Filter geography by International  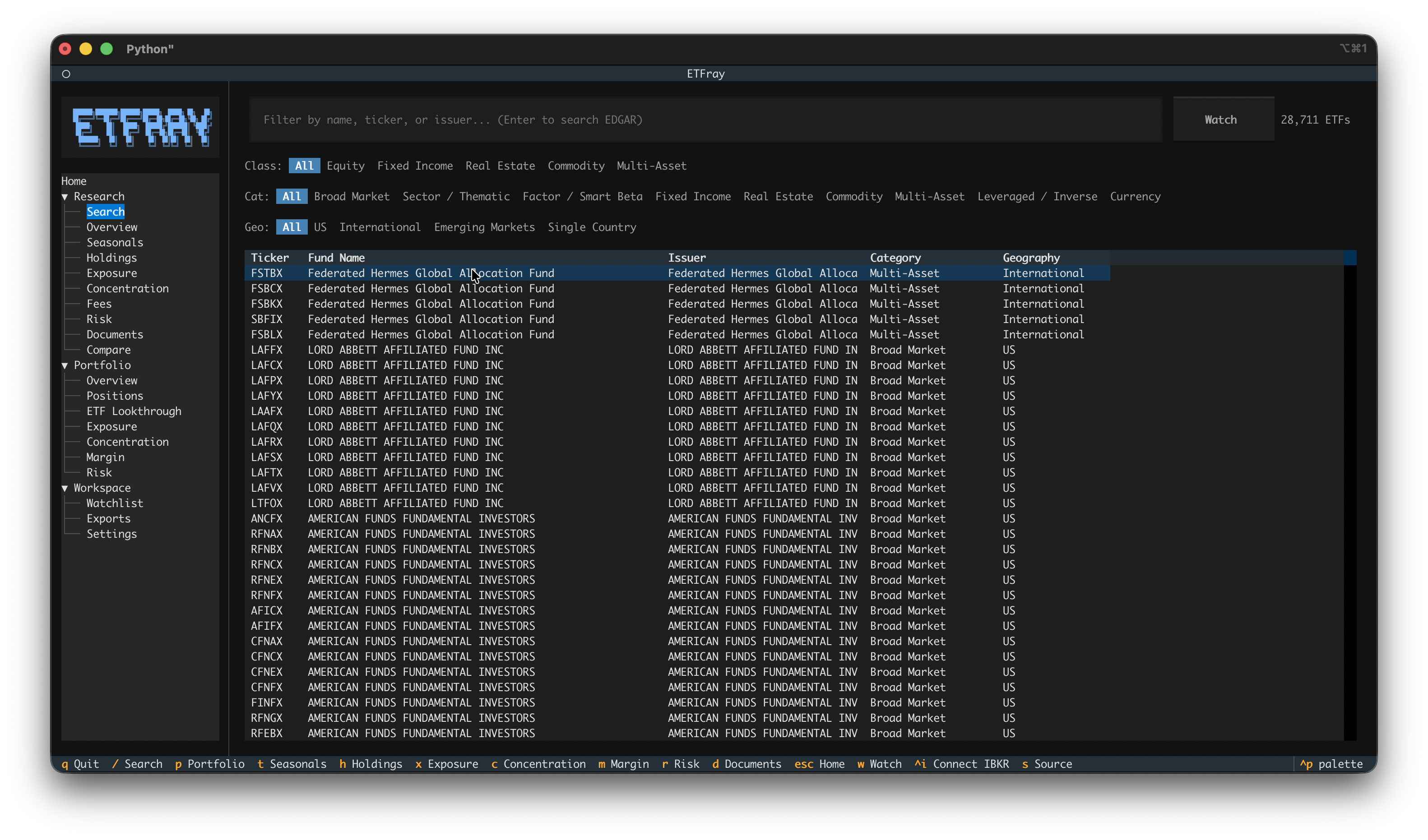380,227
